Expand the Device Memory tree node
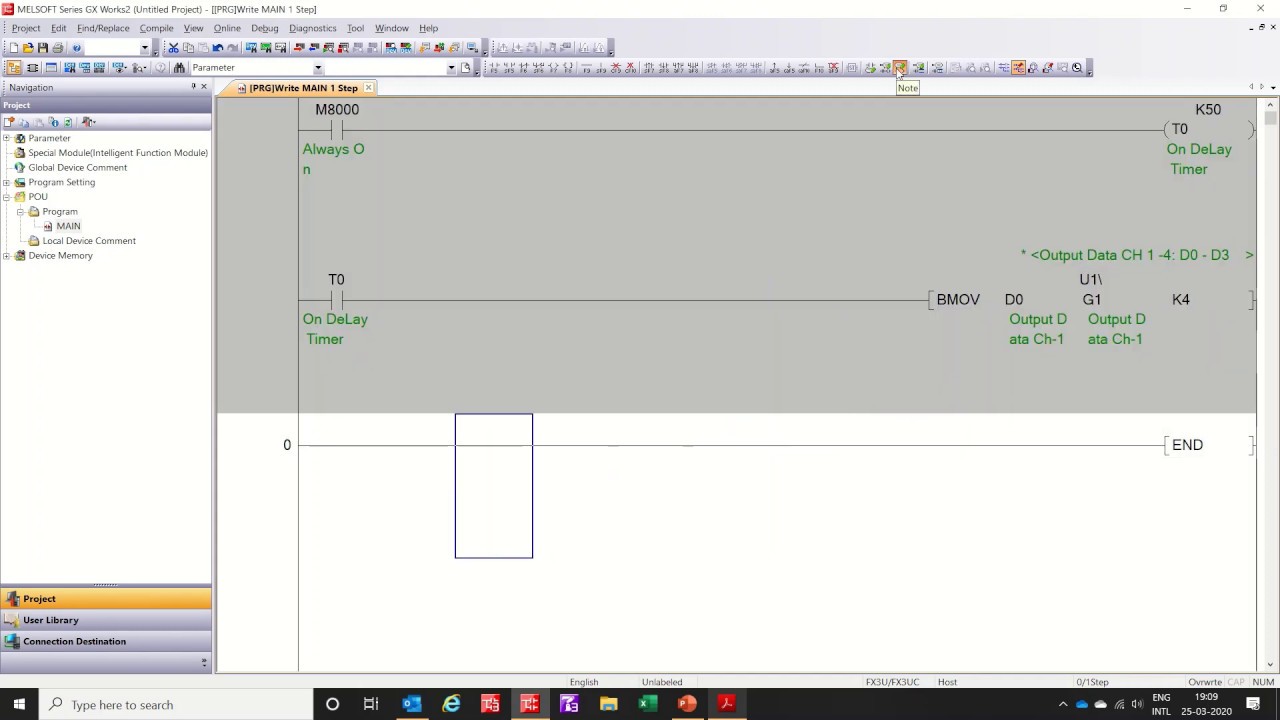 coord(7,256)
